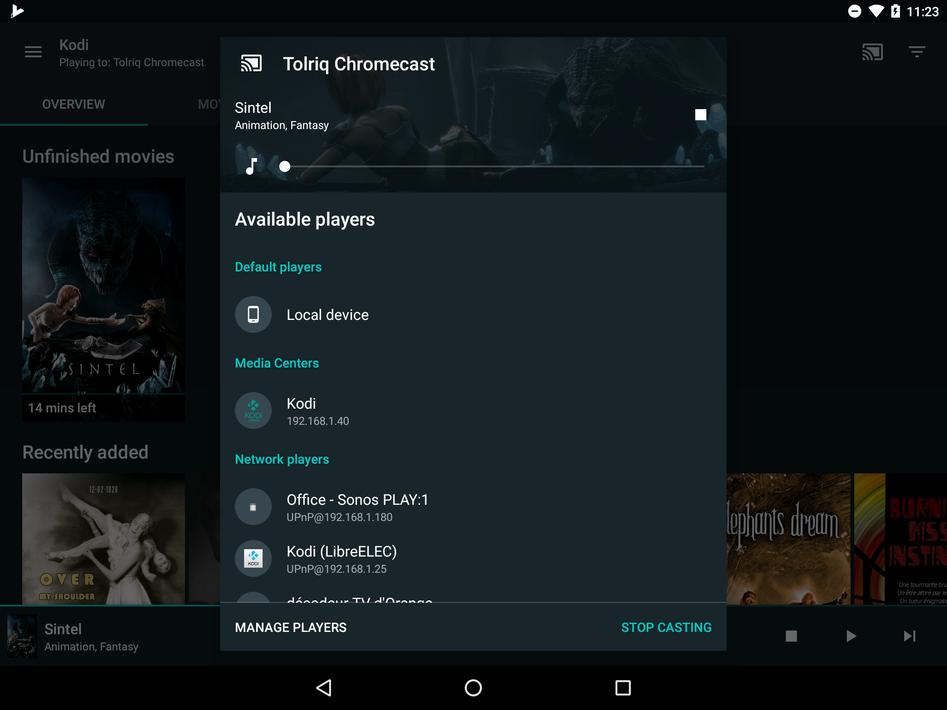This screenshot has height=710, width=947.
Task: Click cast icon beside Tolriq Chromecast title
Action: [251, 63]
